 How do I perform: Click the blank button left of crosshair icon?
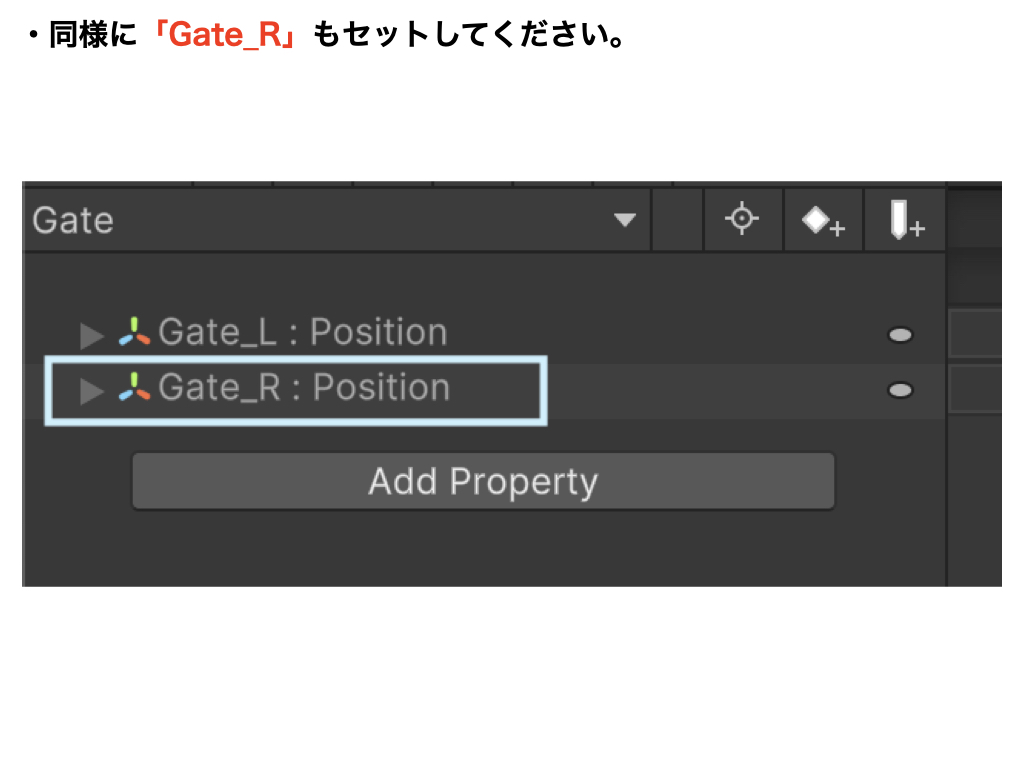click(677, 220)
